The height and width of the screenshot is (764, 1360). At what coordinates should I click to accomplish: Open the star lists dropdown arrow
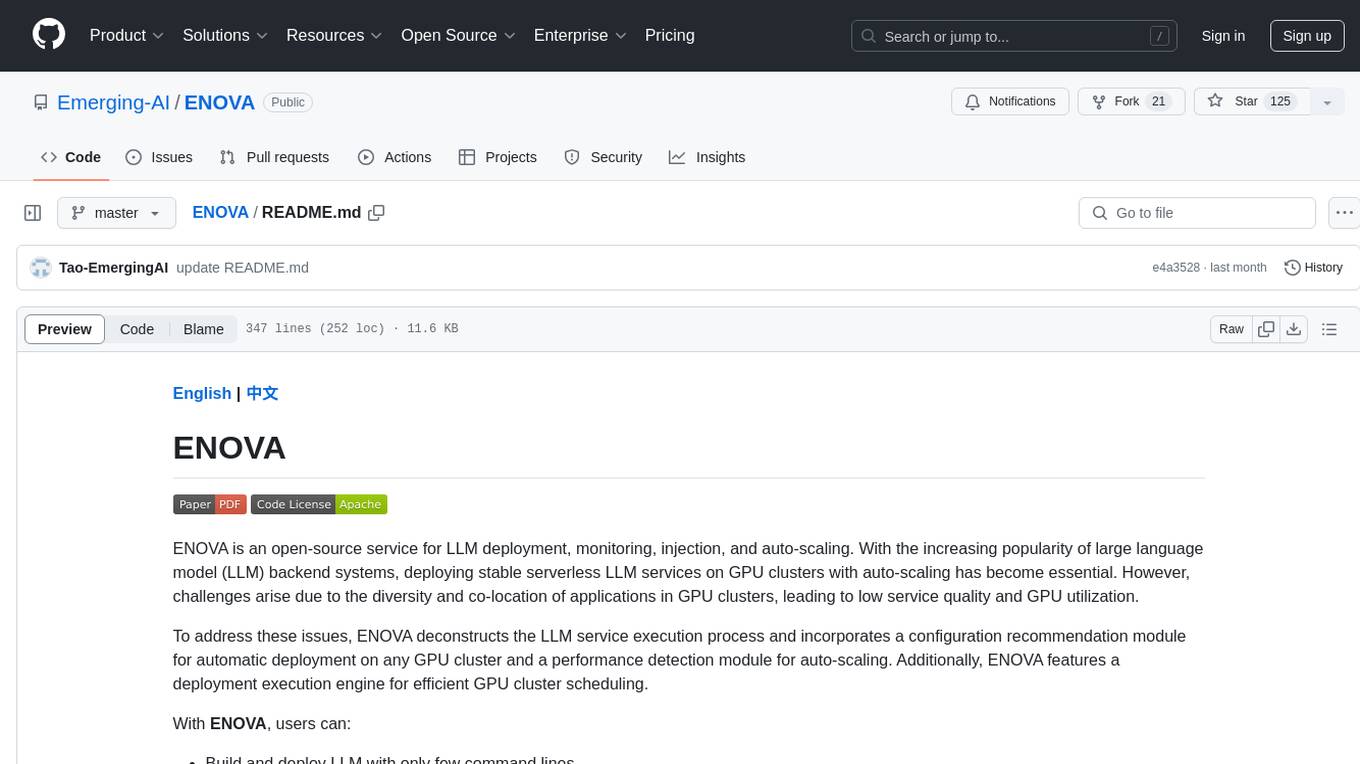(1327, 102)
